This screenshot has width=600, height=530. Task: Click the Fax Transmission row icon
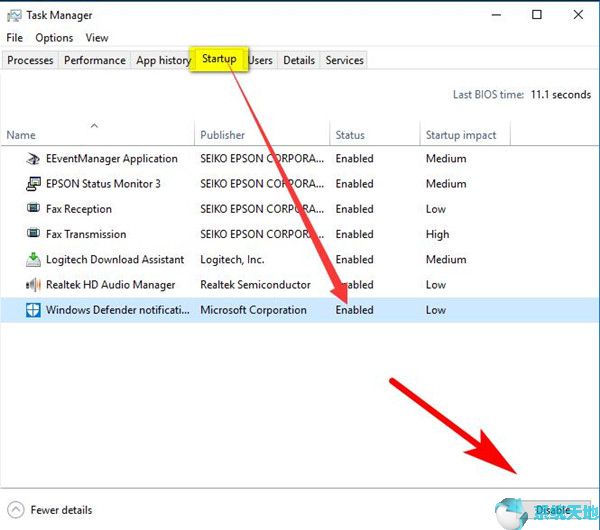pyautogui.click(x=33, y=233)
